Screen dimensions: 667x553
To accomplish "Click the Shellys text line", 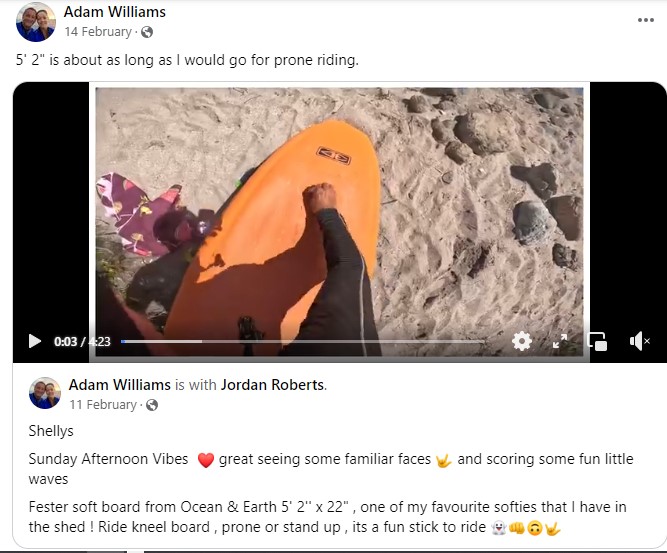I will click(51, 431).
